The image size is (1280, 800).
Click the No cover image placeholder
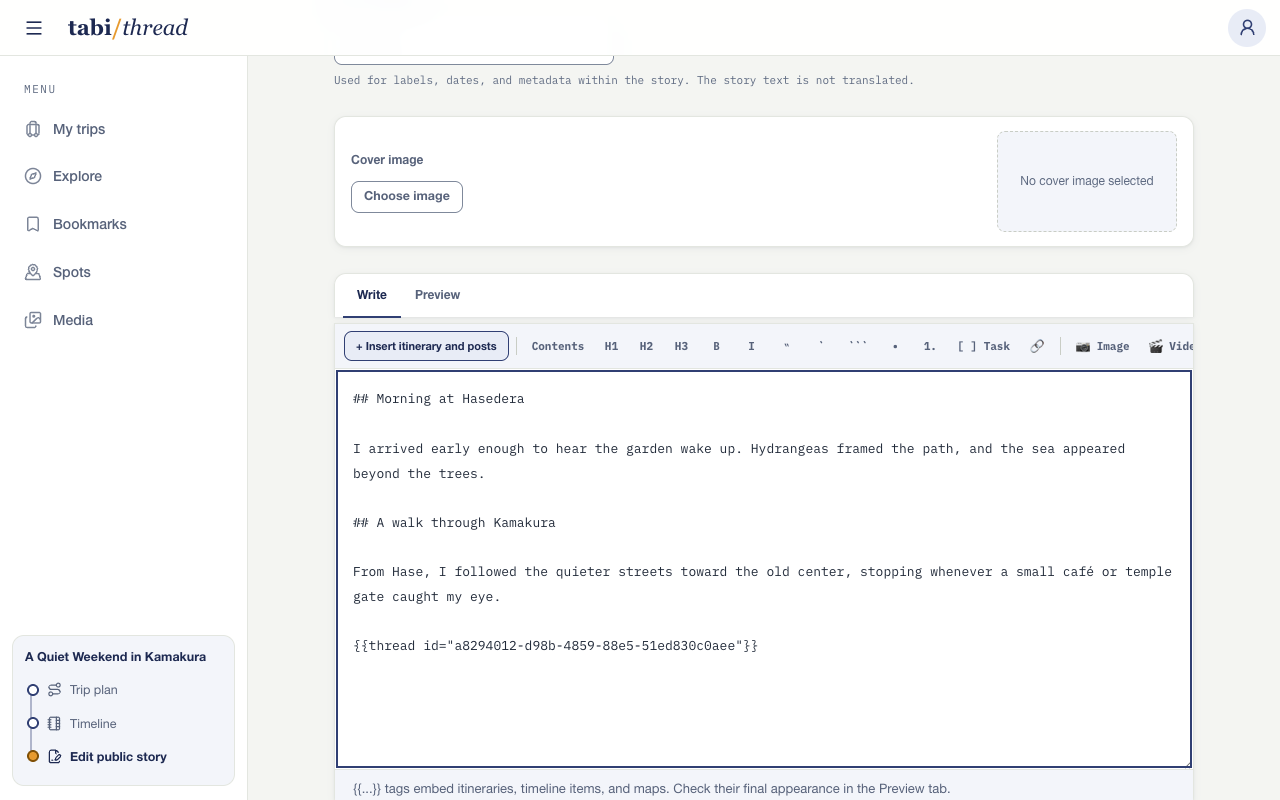tap(1087, 181)
